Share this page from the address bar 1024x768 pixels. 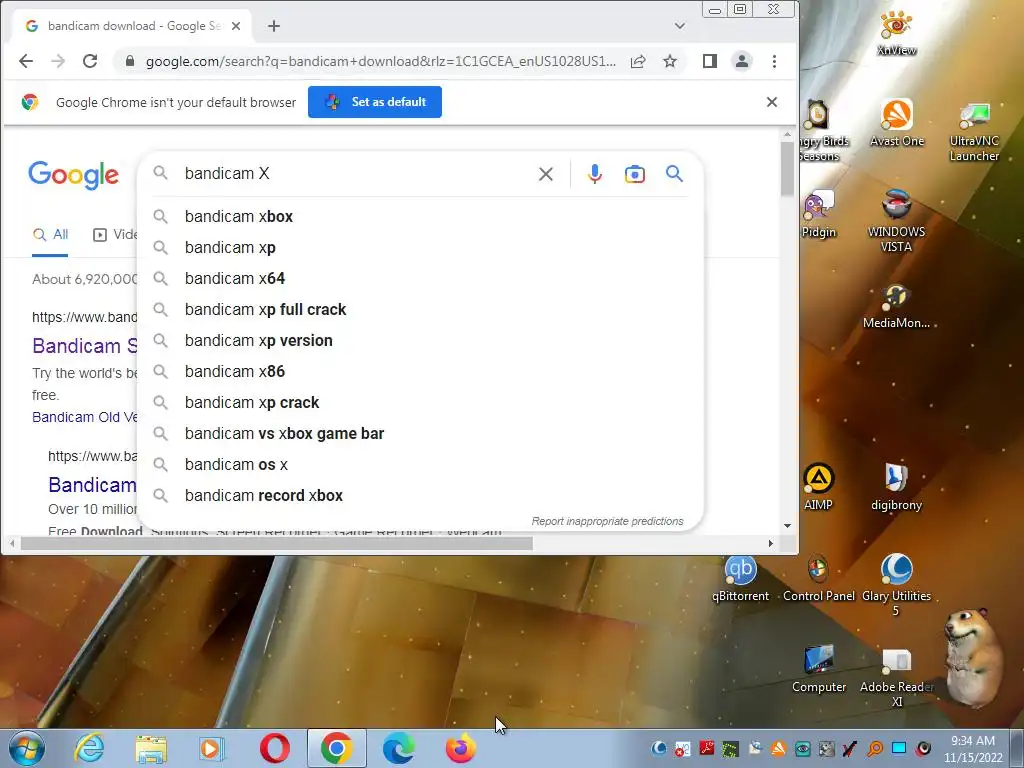coord(638,61)
